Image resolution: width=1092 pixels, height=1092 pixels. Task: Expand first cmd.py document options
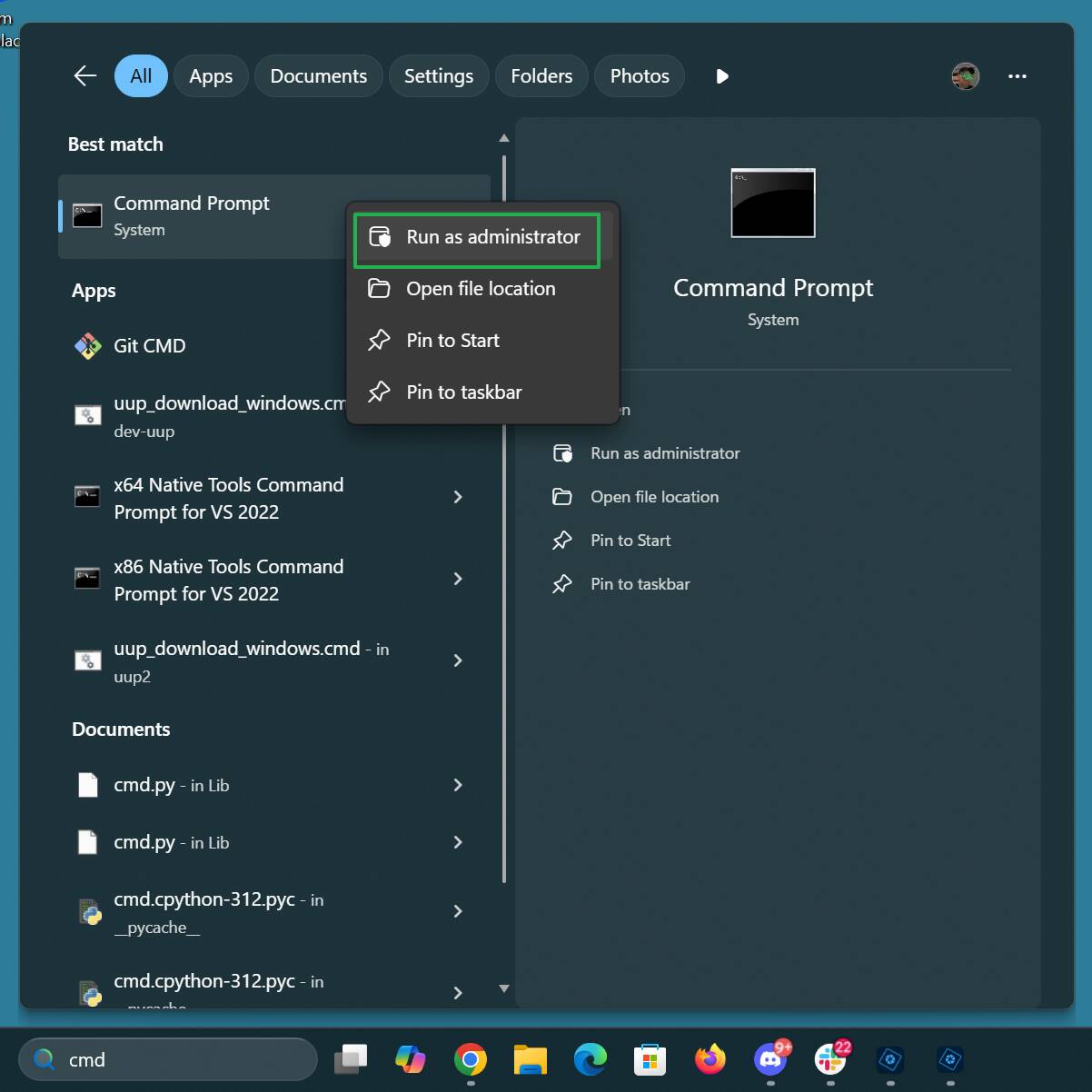coord(458,785)
